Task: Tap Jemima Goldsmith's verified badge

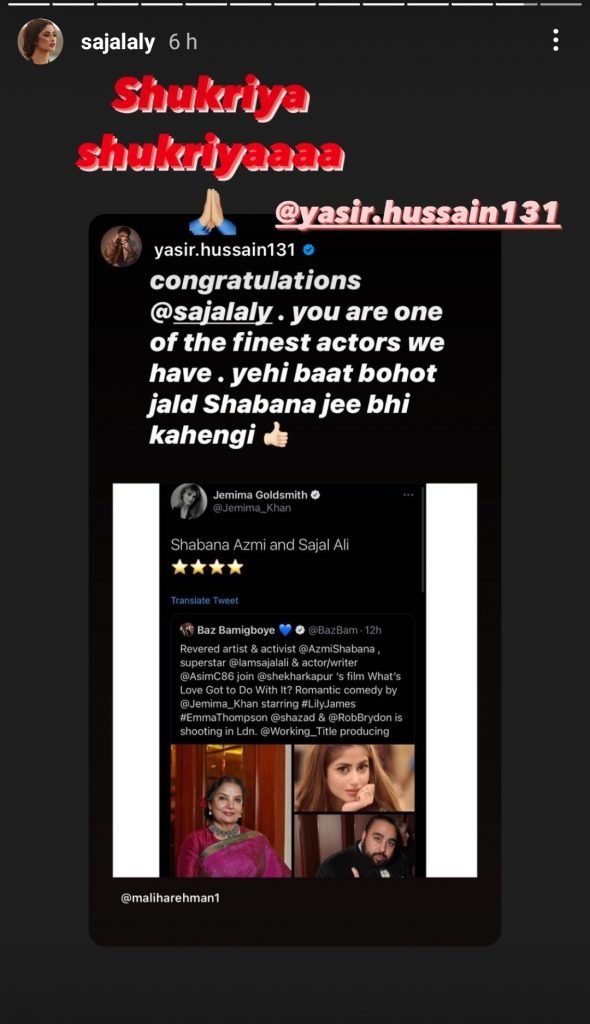Action: (316, 495)
